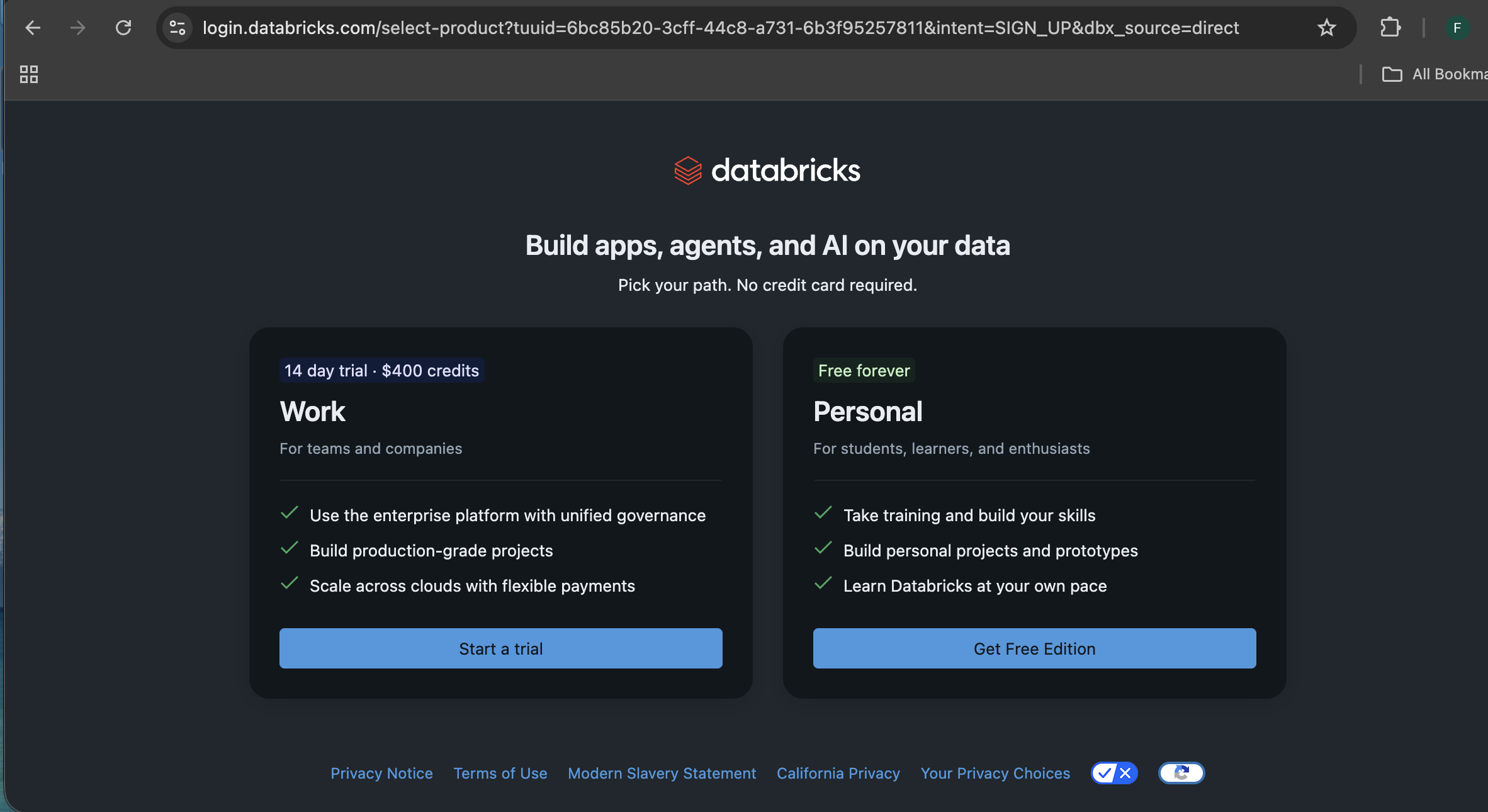
Task: Reload the Databricks page
Action: click(123, 28)
